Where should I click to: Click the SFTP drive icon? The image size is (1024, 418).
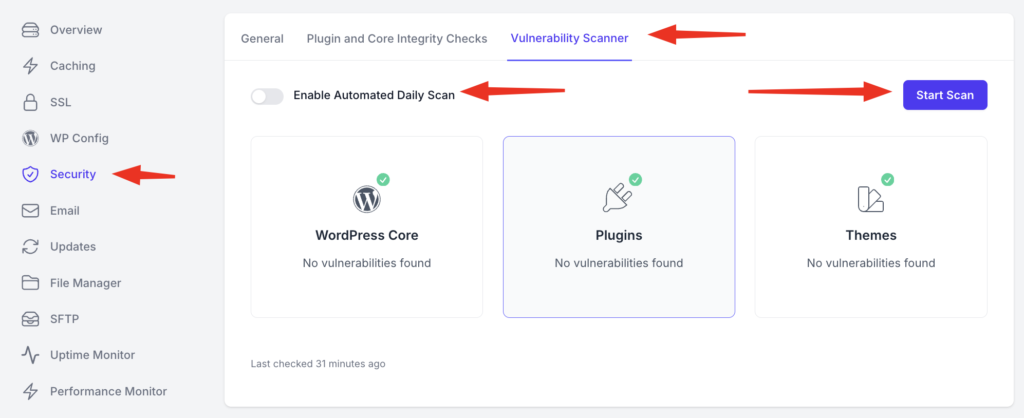tap(31, 319)
